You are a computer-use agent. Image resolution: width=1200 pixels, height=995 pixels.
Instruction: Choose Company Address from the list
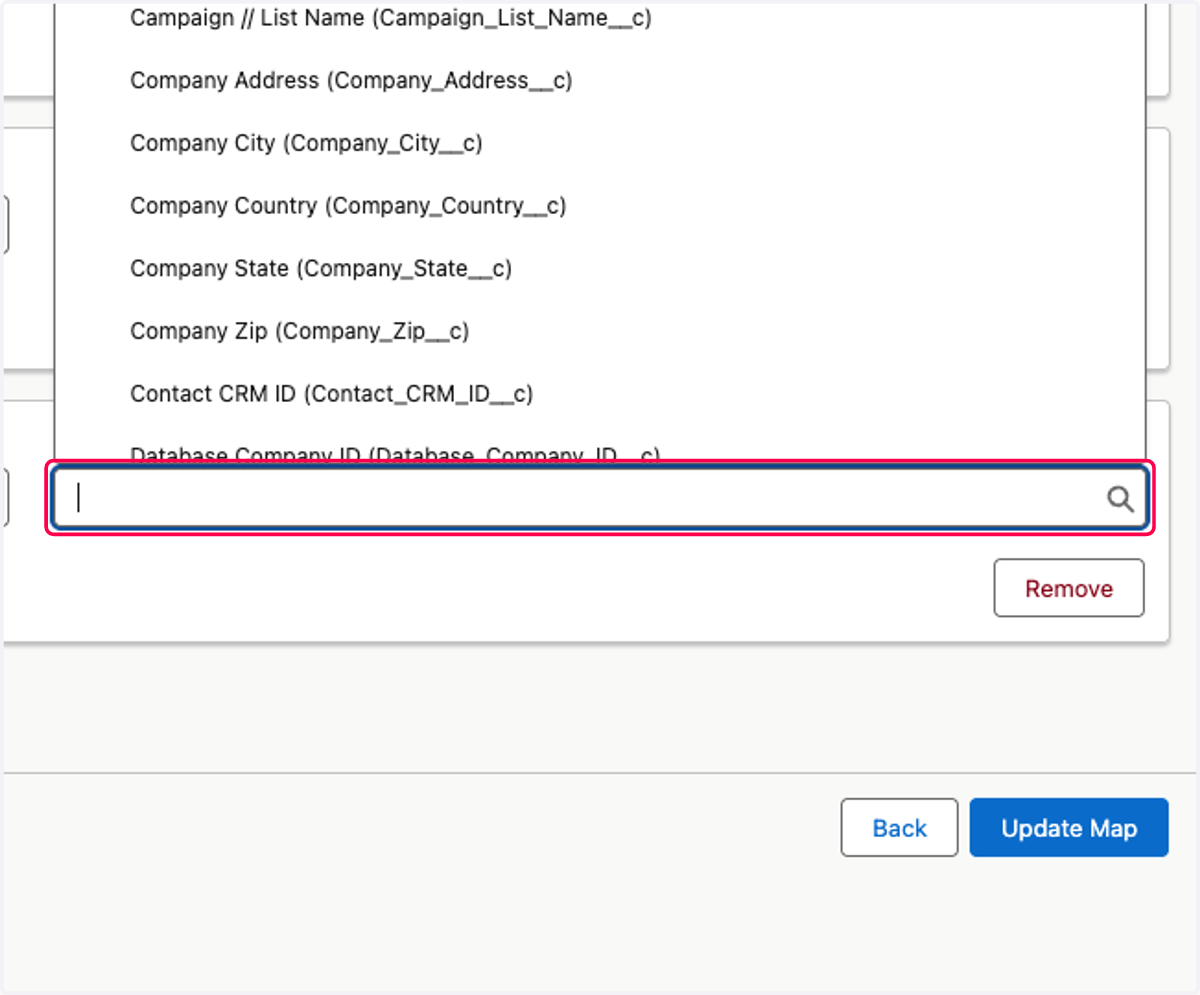600,80
